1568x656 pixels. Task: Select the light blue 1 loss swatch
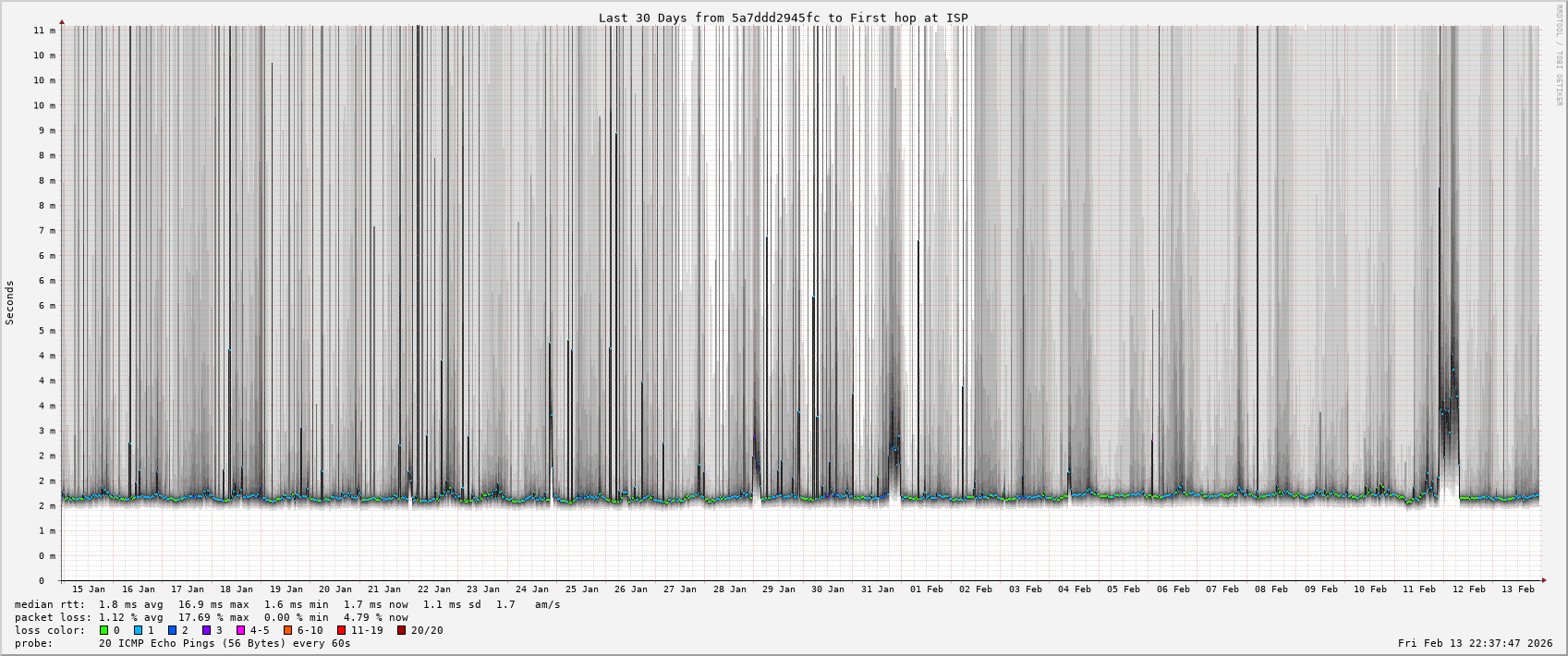coord(138,630)
